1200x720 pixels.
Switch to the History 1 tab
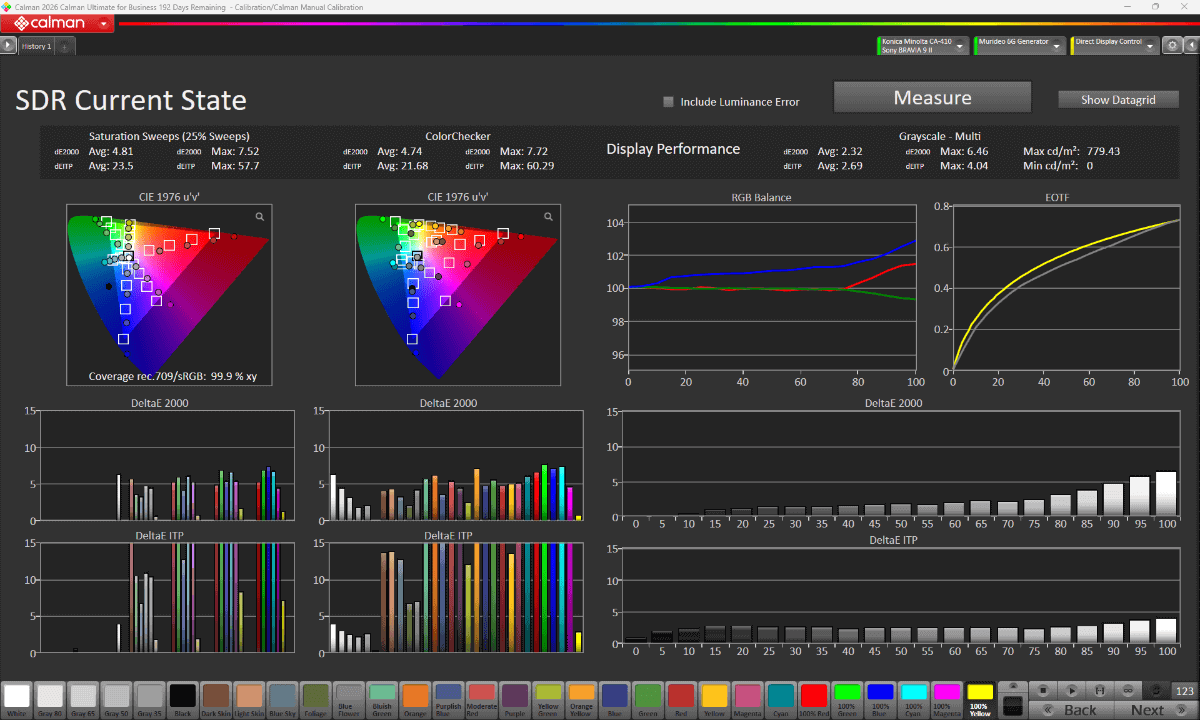click(x=37, y=46)
